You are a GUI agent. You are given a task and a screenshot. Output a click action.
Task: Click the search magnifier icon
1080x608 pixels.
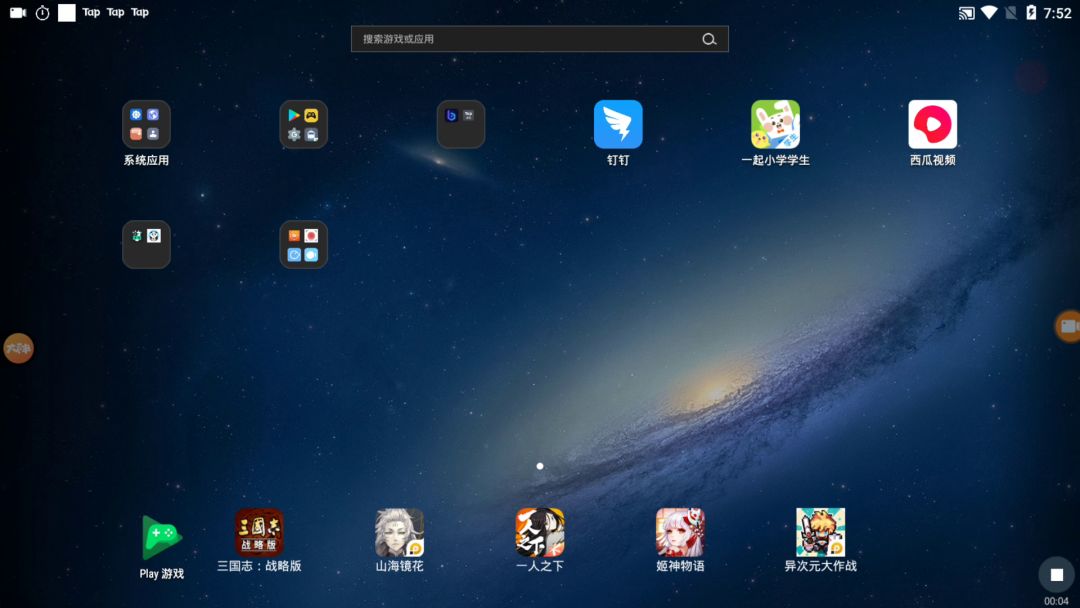pyautogui.click(x=709, y=39)
